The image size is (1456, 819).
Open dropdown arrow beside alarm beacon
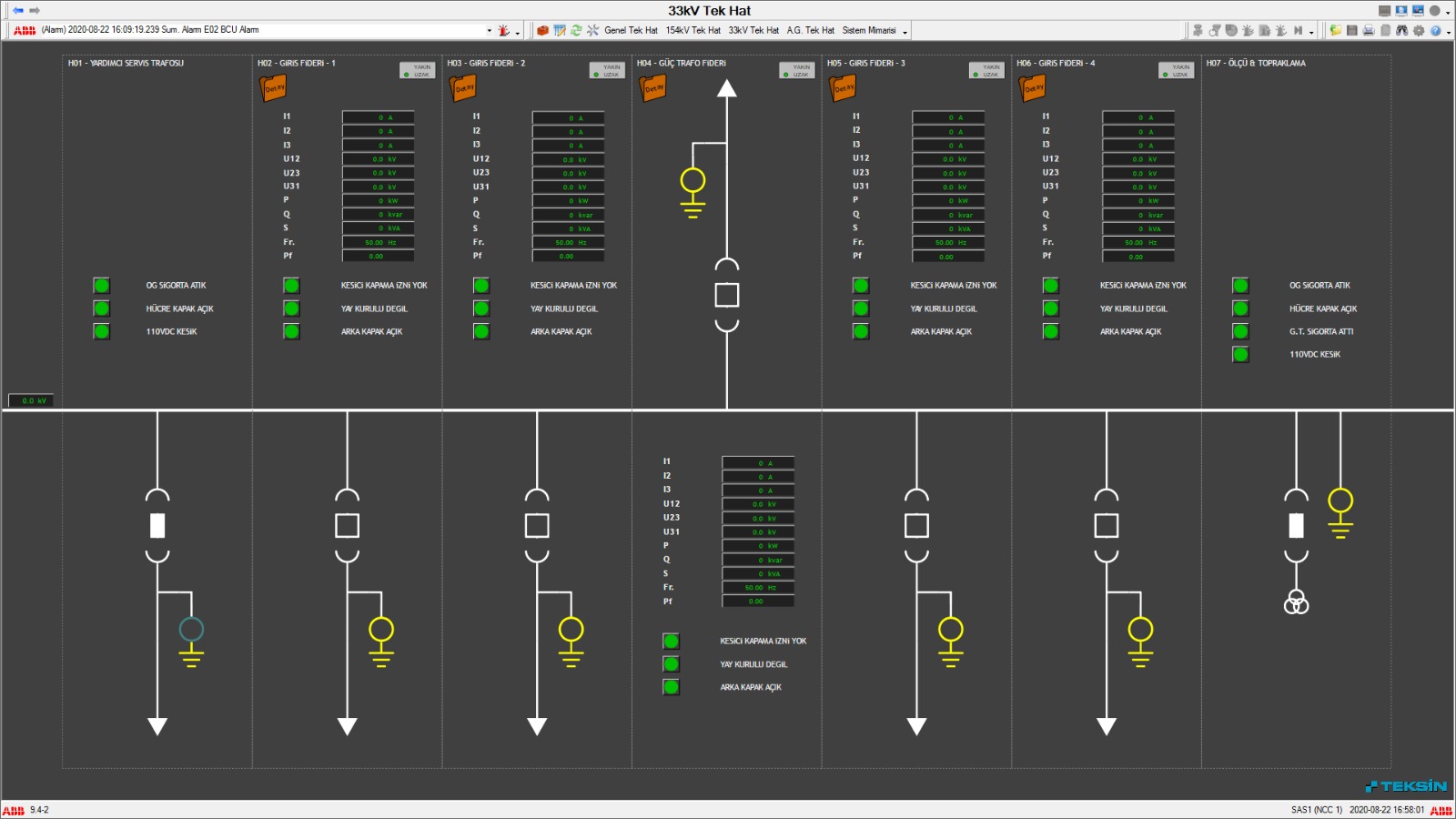tap(518, 32)
